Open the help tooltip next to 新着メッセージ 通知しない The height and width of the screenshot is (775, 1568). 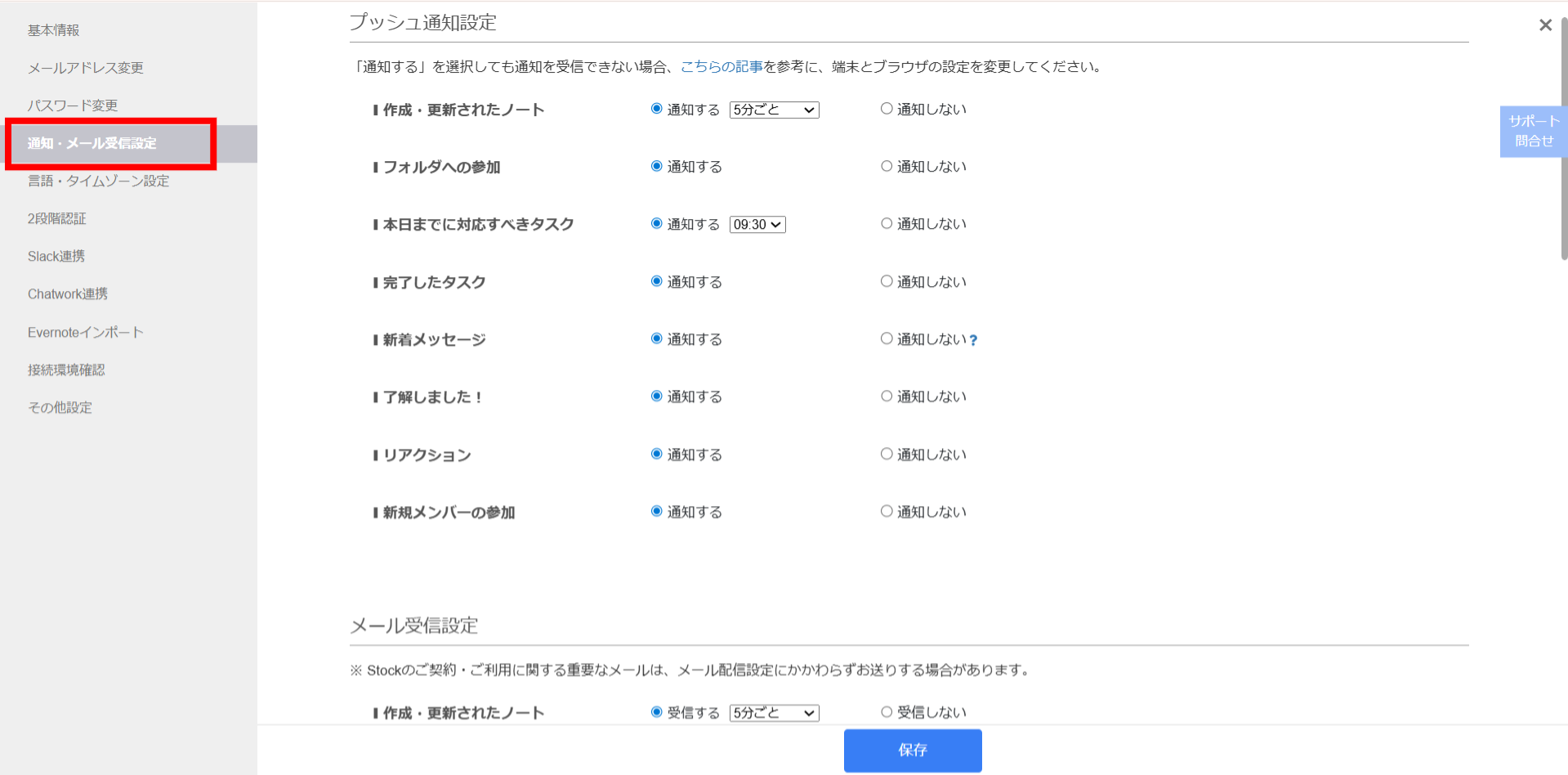[973, 339]
